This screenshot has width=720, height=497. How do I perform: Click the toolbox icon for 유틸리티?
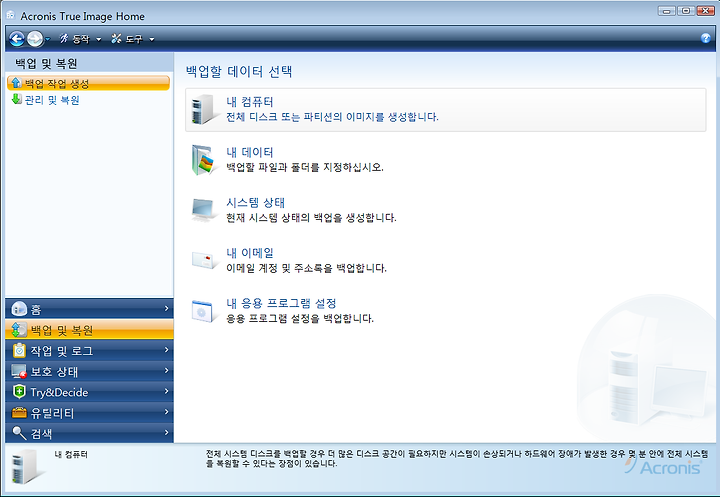pos(19,412)
